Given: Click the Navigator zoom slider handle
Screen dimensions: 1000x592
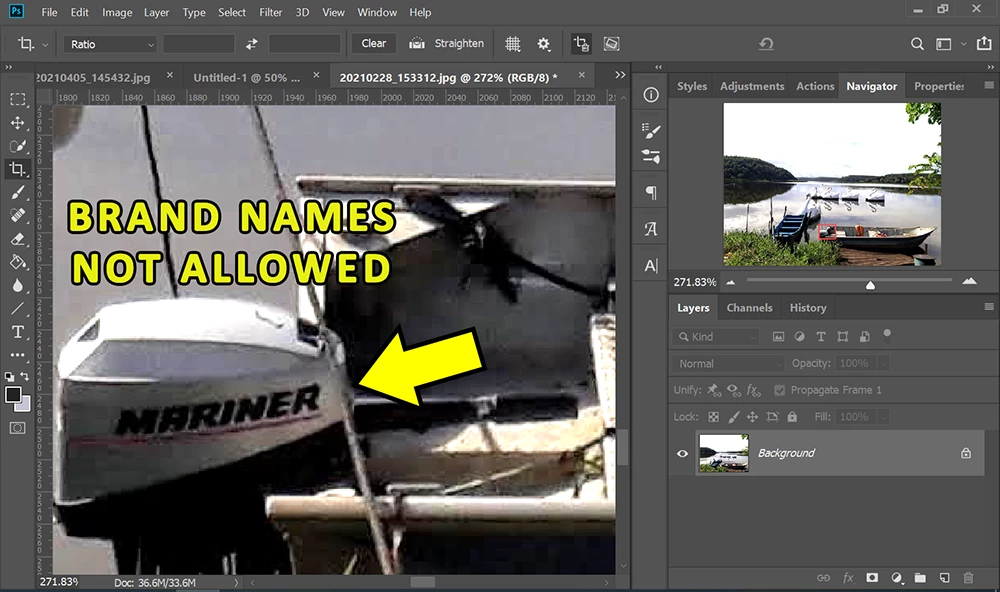Looking at the screenshot, I should point(870,285).
